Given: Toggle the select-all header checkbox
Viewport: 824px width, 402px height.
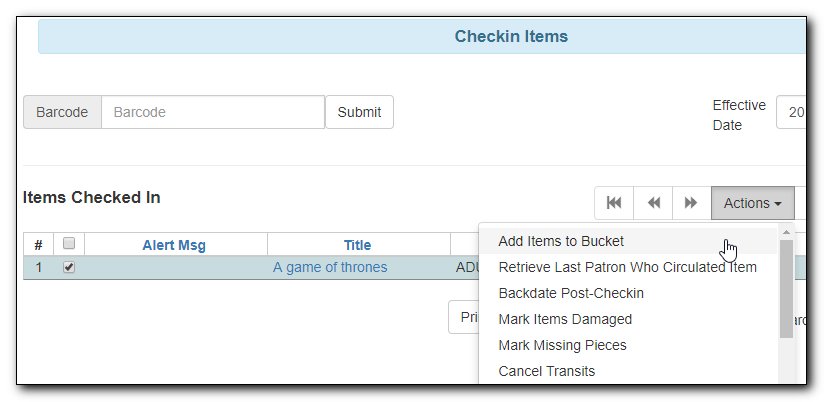Looking at the screenshot, I should pyautogui.click(x=69, y=244).
